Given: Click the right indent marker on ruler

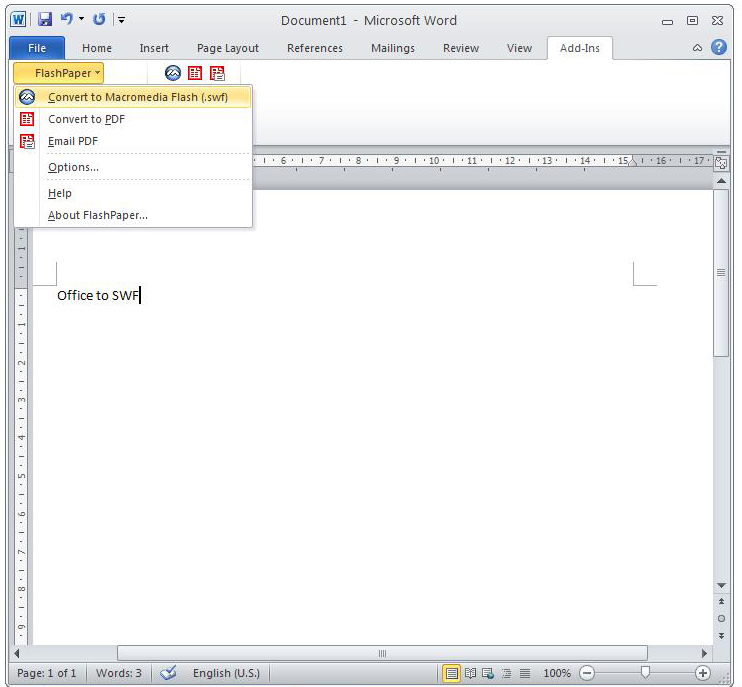Looking at the screenshot, I should [633, 161].
